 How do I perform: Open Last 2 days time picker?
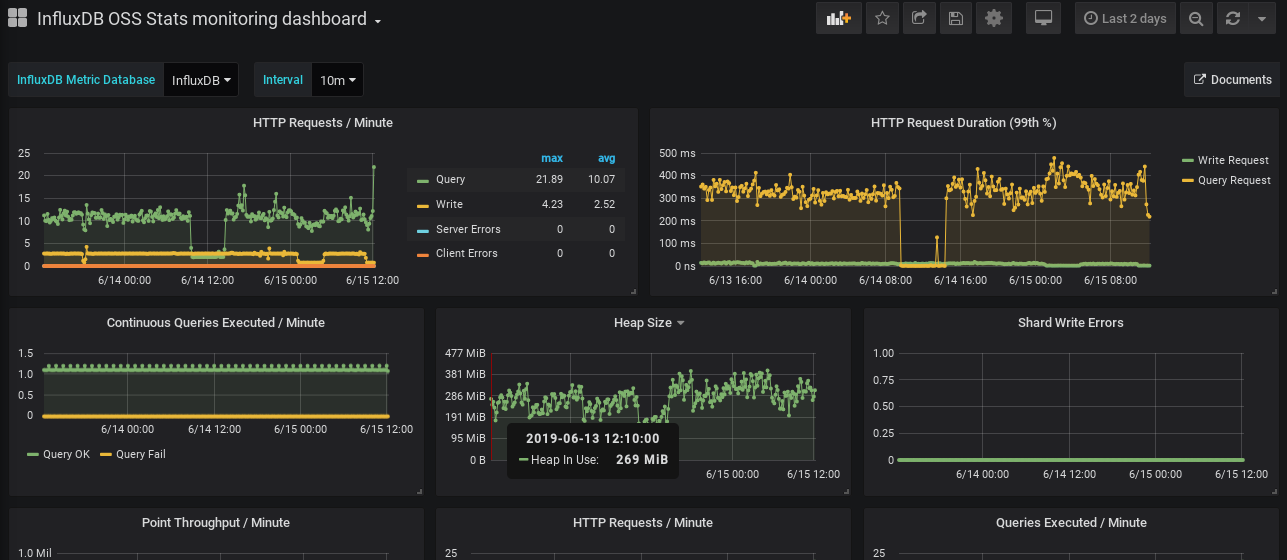[x=1125, y=18]
